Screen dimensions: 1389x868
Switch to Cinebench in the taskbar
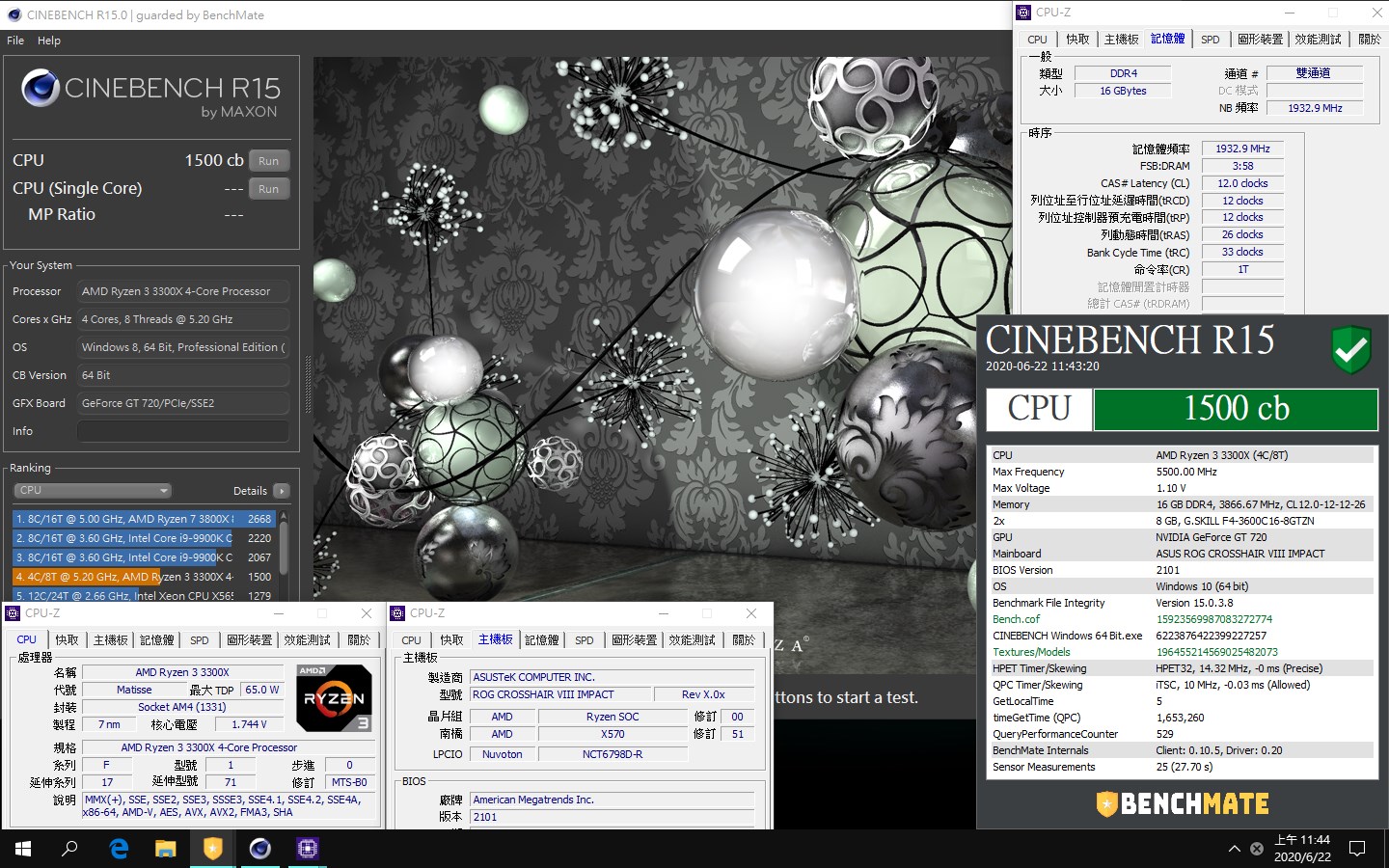pos(260,849)
